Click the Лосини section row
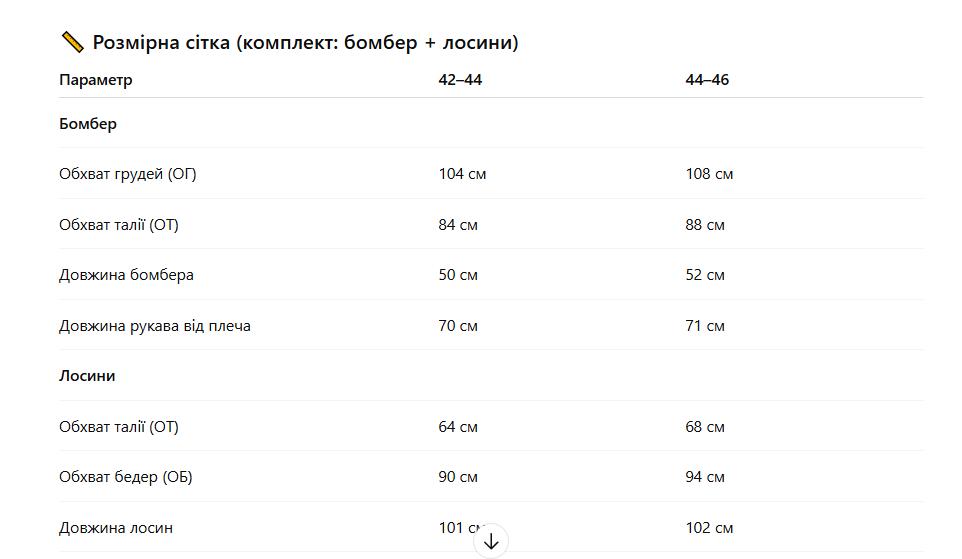962x559 pixels. [491, 376]
